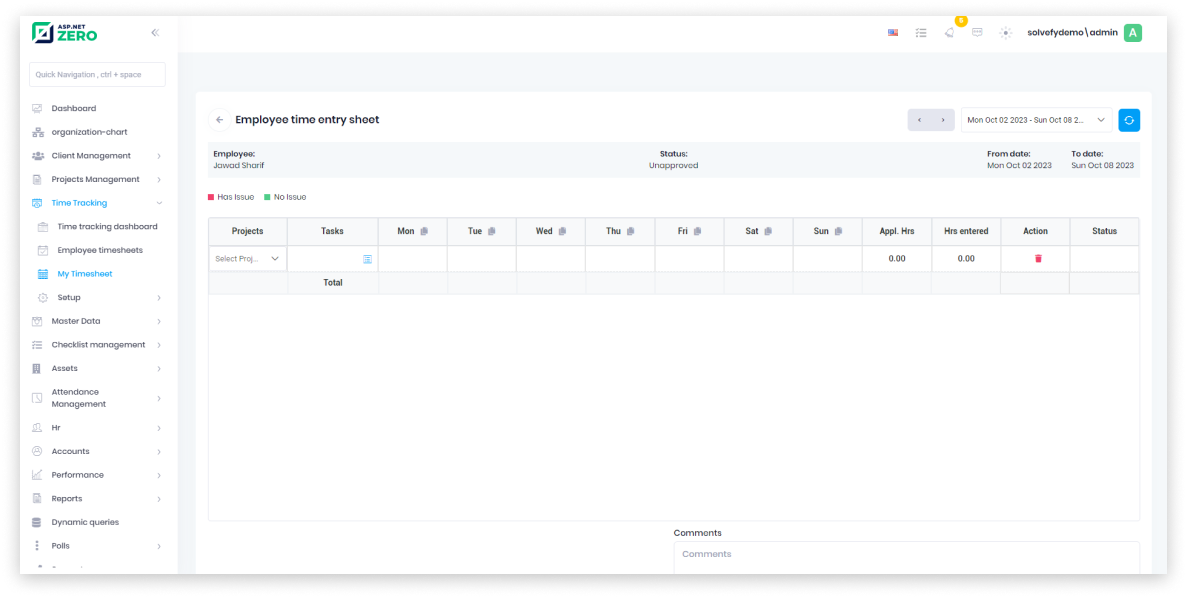The width and height of the screenshot is (1187, 598).
Task: Click into the Comments text area
Action: click(906, 557)
